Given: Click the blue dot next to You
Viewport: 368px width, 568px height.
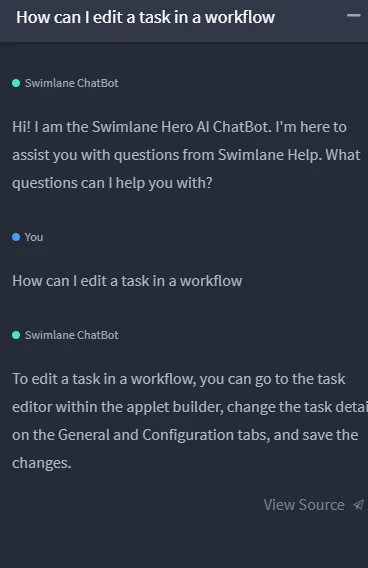Looking at the screenshot, I should (x=16, y=237).
